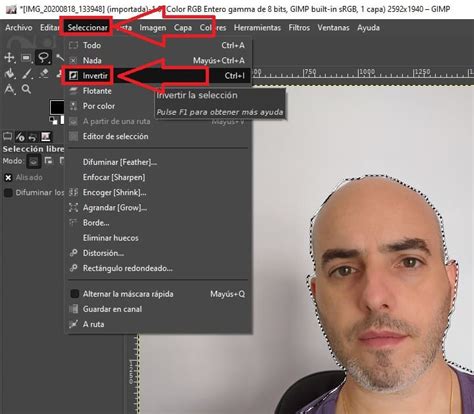
Task: Choose Guardar en canal entry
Action: tap(158, 309)
